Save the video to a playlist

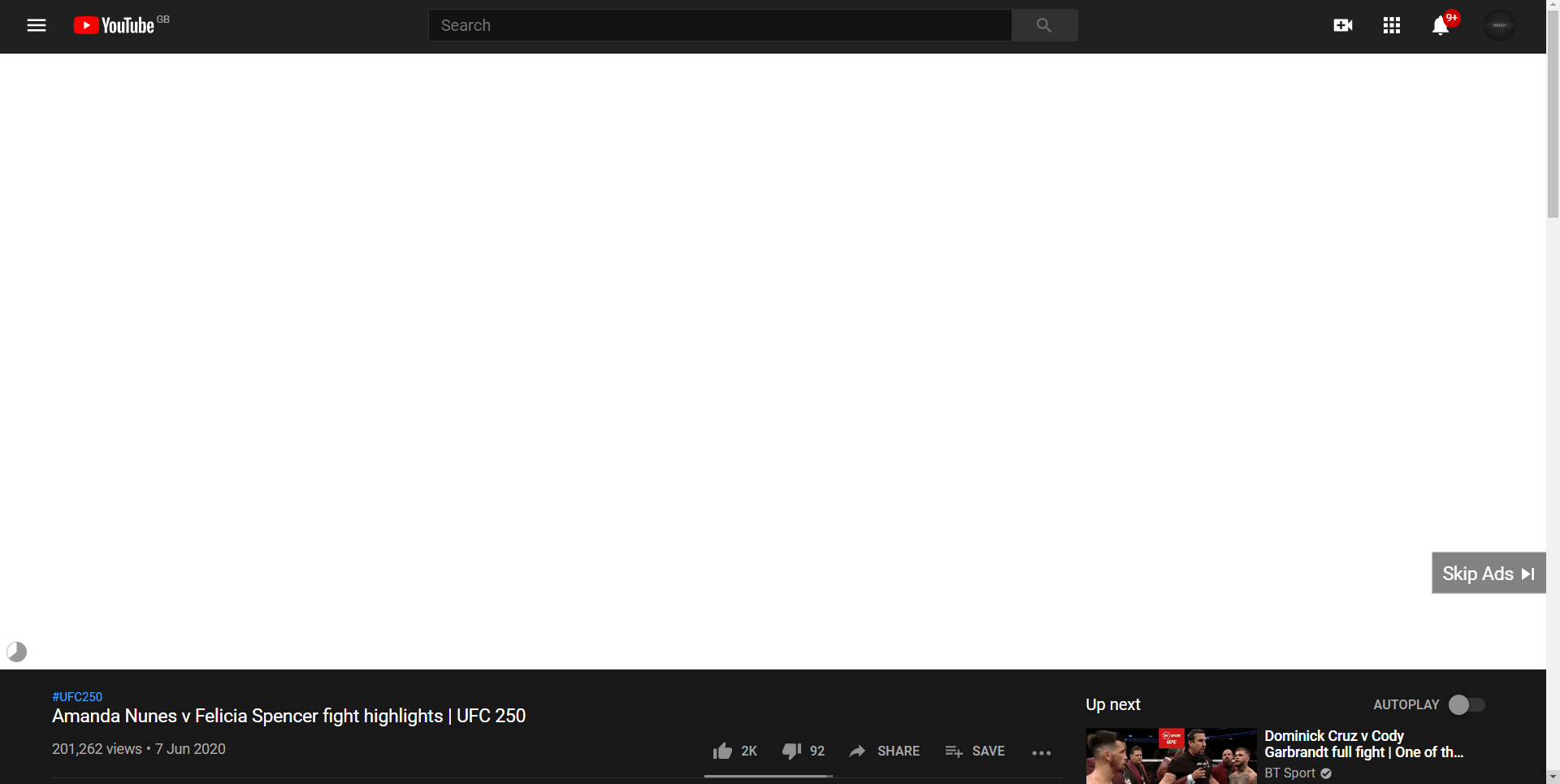pyautogui.click(x=974, y=751)
